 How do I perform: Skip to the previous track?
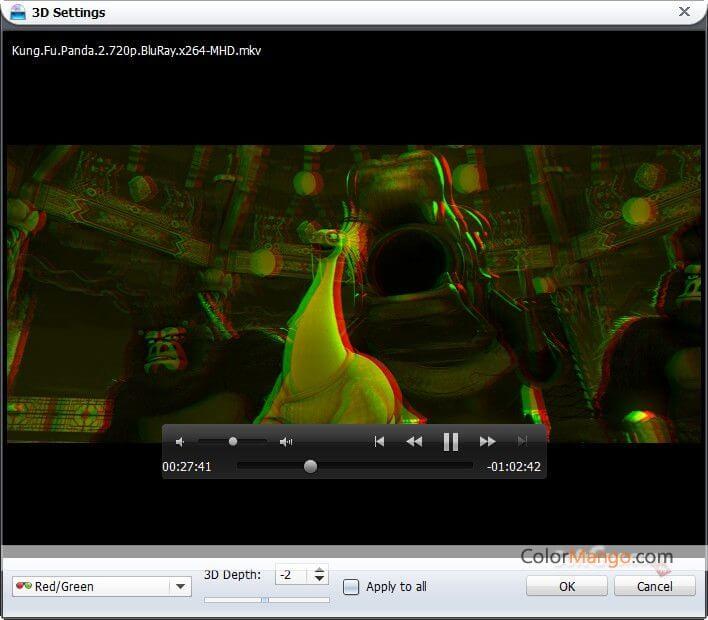click(x=379, y=441)
